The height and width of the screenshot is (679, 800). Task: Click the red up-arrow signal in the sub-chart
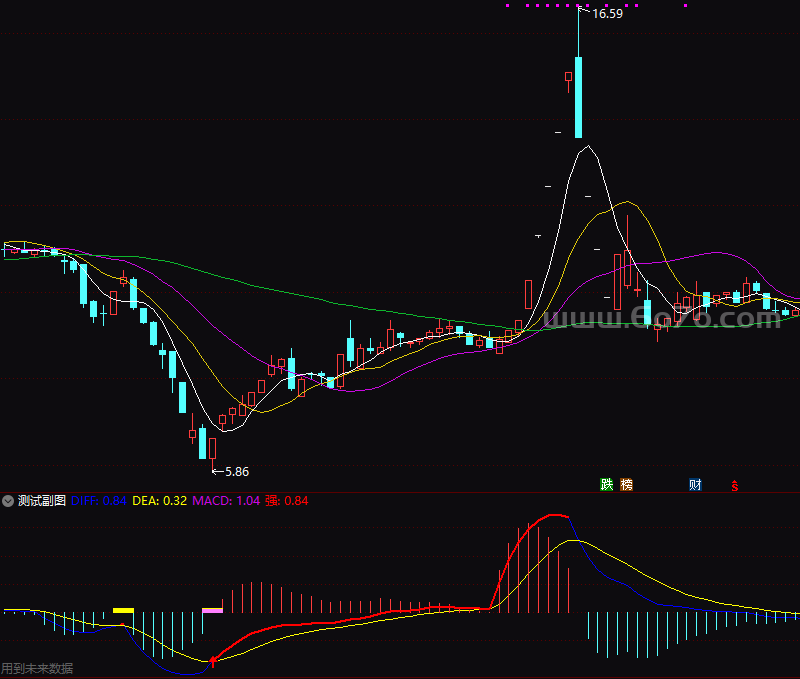click(213, 662)
